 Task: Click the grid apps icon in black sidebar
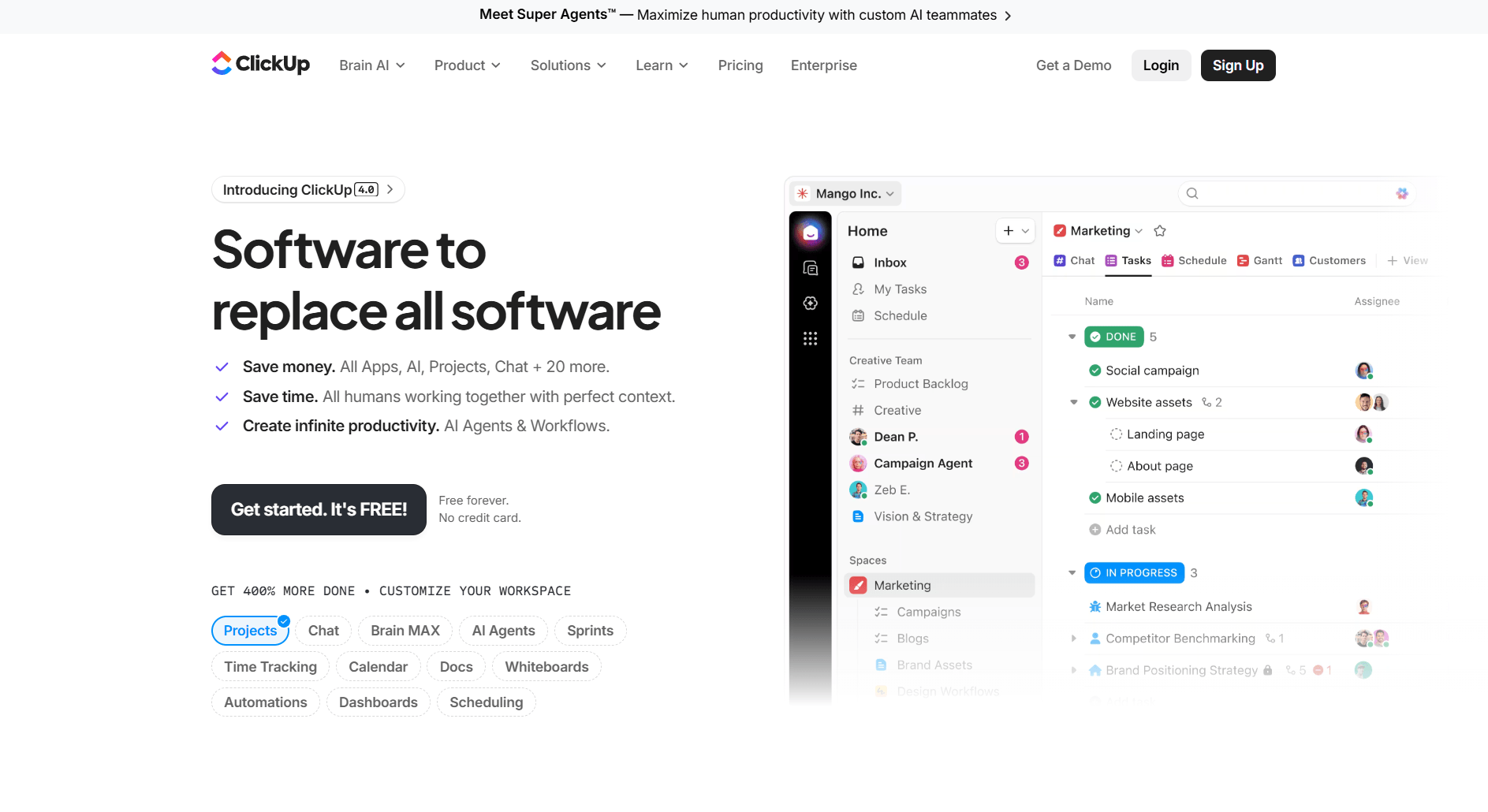810,338
